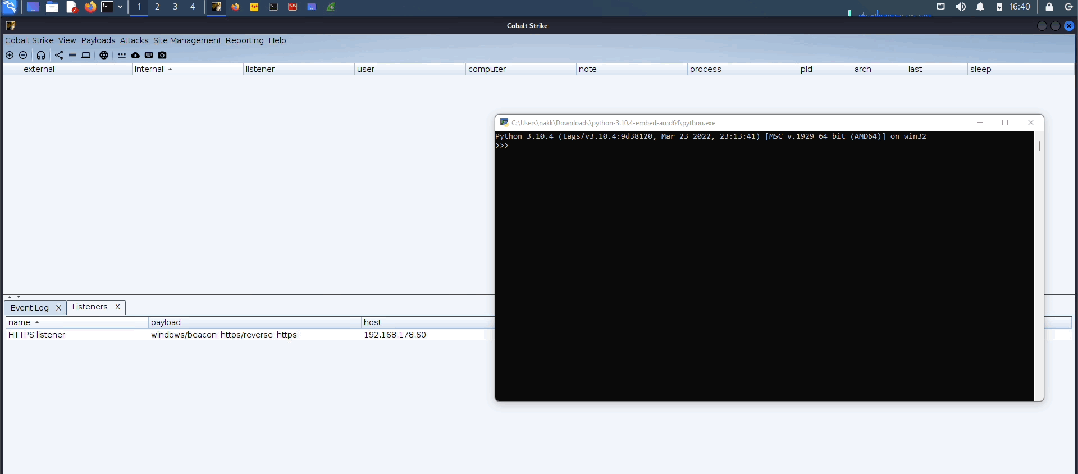Screen dimensions: 1078x474
Task: Sort sessions by the computer column
Action: pos(521,69)
